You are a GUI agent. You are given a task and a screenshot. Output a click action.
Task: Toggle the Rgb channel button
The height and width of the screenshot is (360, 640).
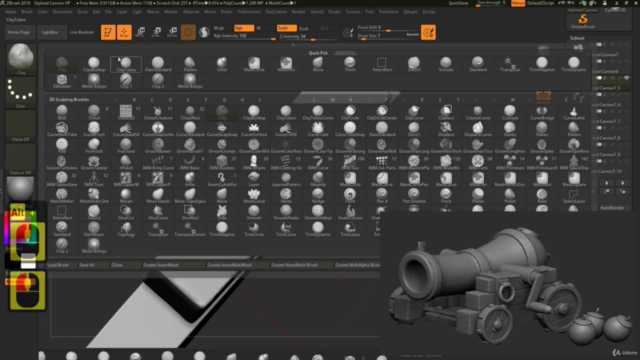tap(244, 28)
